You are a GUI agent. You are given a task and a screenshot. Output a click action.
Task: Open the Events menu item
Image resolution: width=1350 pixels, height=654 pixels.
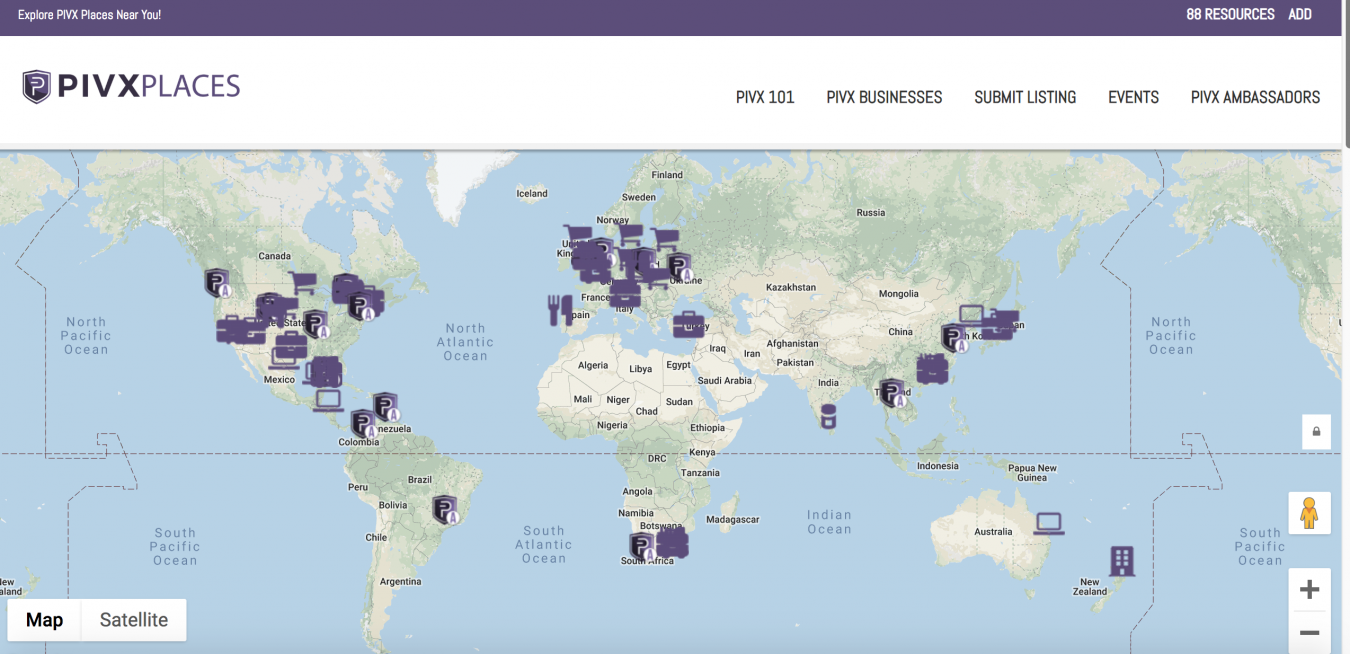click(x=1133, y=97)
